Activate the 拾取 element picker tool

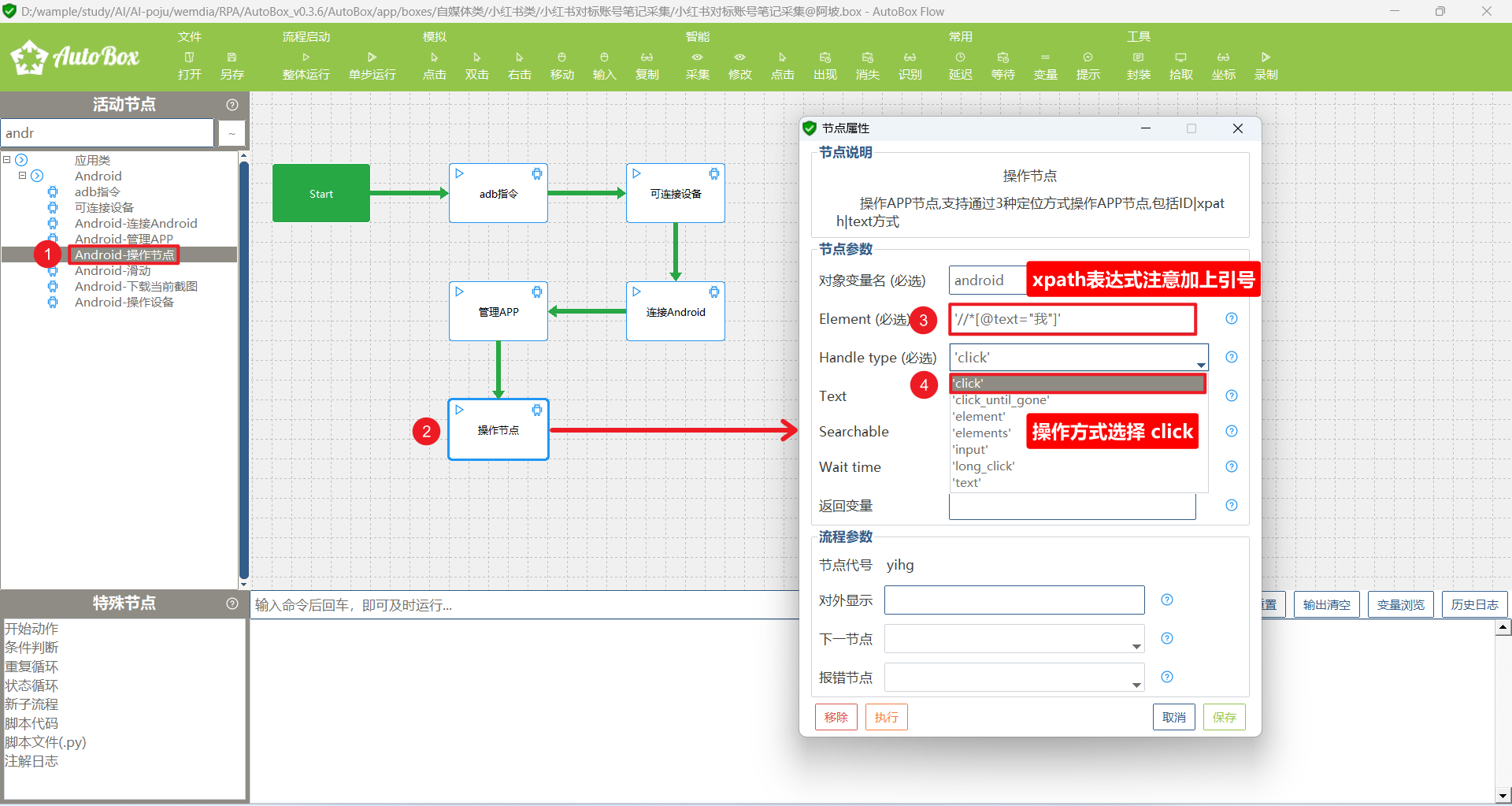coord(1180,66)
